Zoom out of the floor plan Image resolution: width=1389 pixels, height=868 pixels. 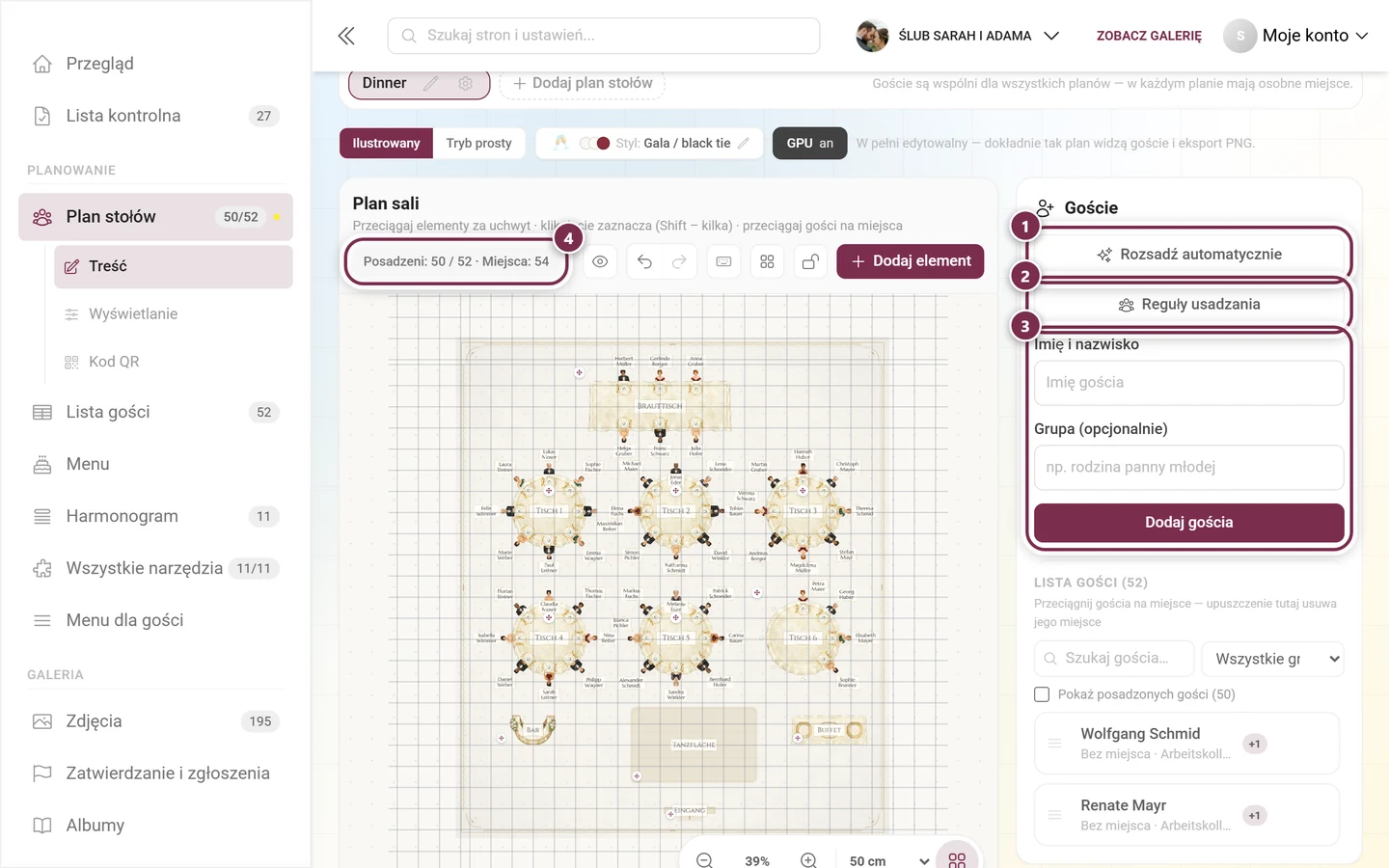(704, 860)
